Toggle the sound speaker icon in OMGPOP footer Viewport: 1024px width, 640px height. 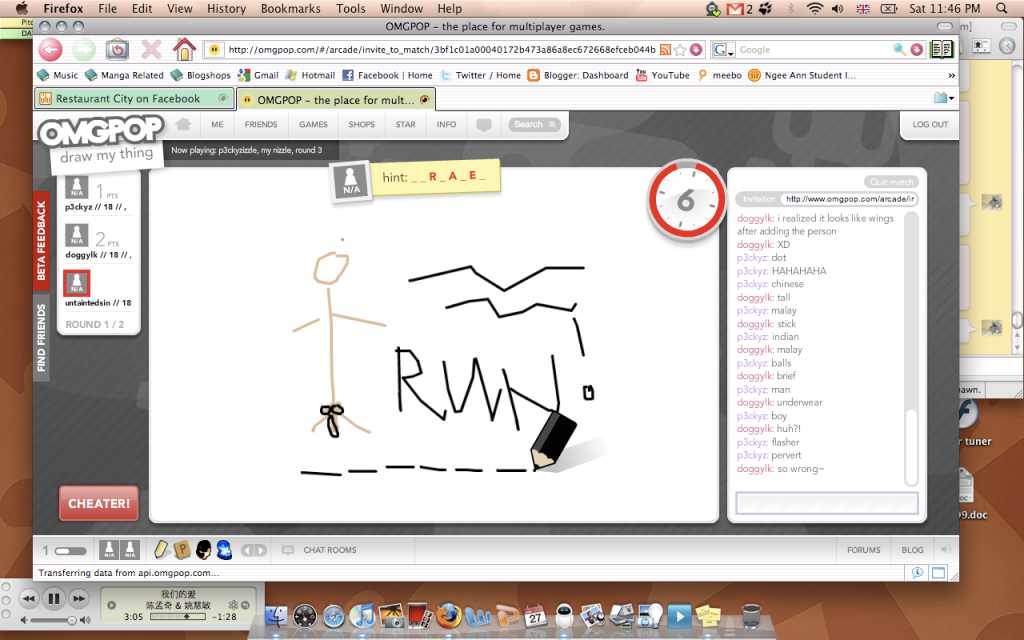click(x=944, y=550)
